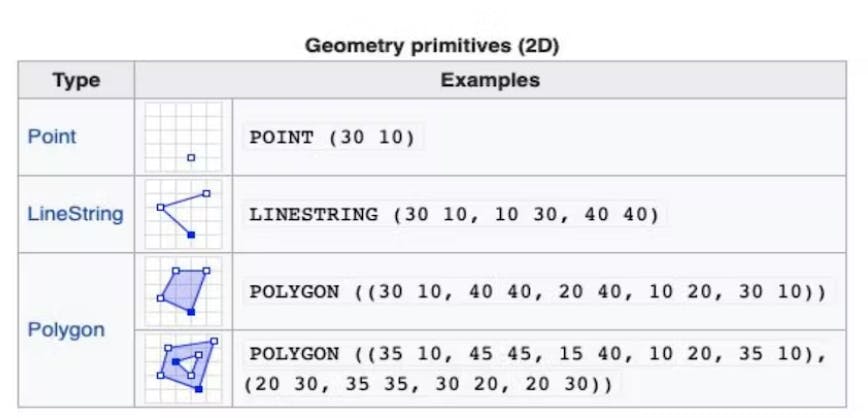
Task: Click the small square point marker in Point diagram
Action: point(191,157)
